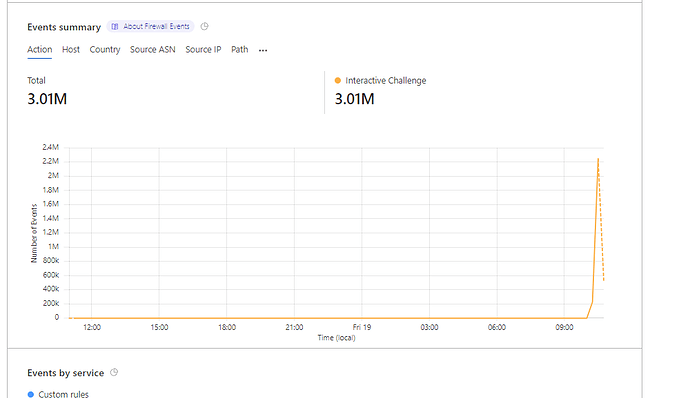Click the Total 3.01M value
Screen dimensions: 690x398
click(47, 99)
